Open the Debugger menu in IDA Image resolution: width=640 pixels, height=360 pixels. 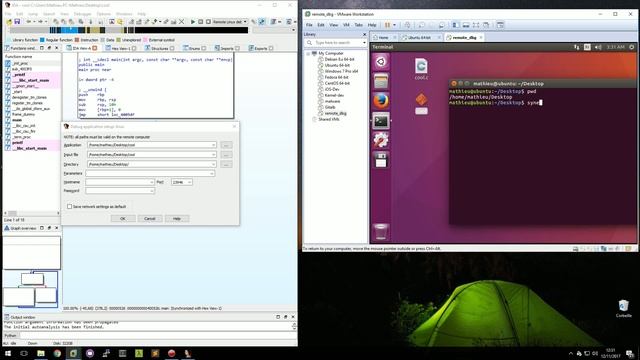pos(82,14)
